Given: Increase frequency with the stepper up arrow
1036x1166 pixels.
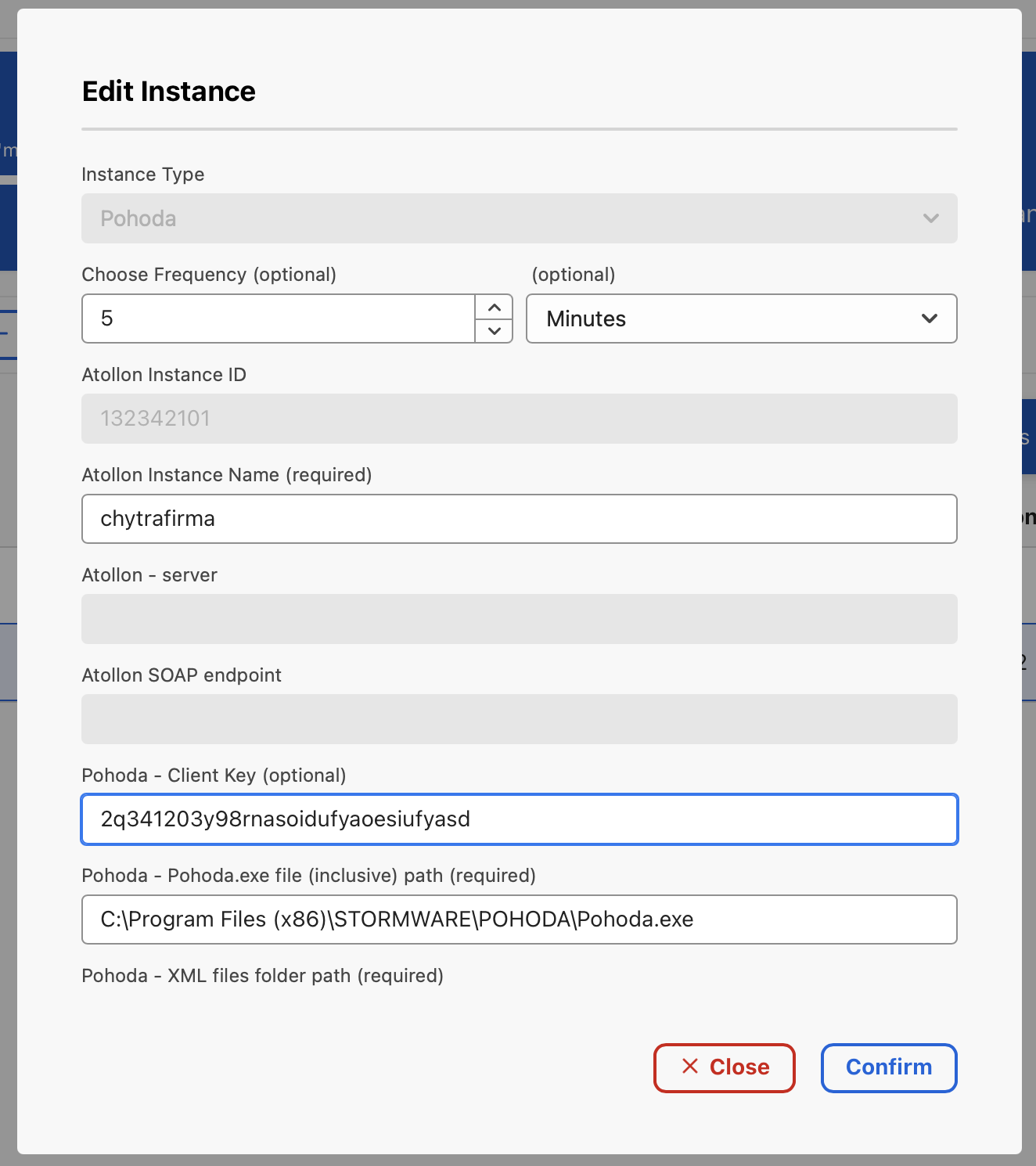Looking at the screenshot, I should coord(494,308).
